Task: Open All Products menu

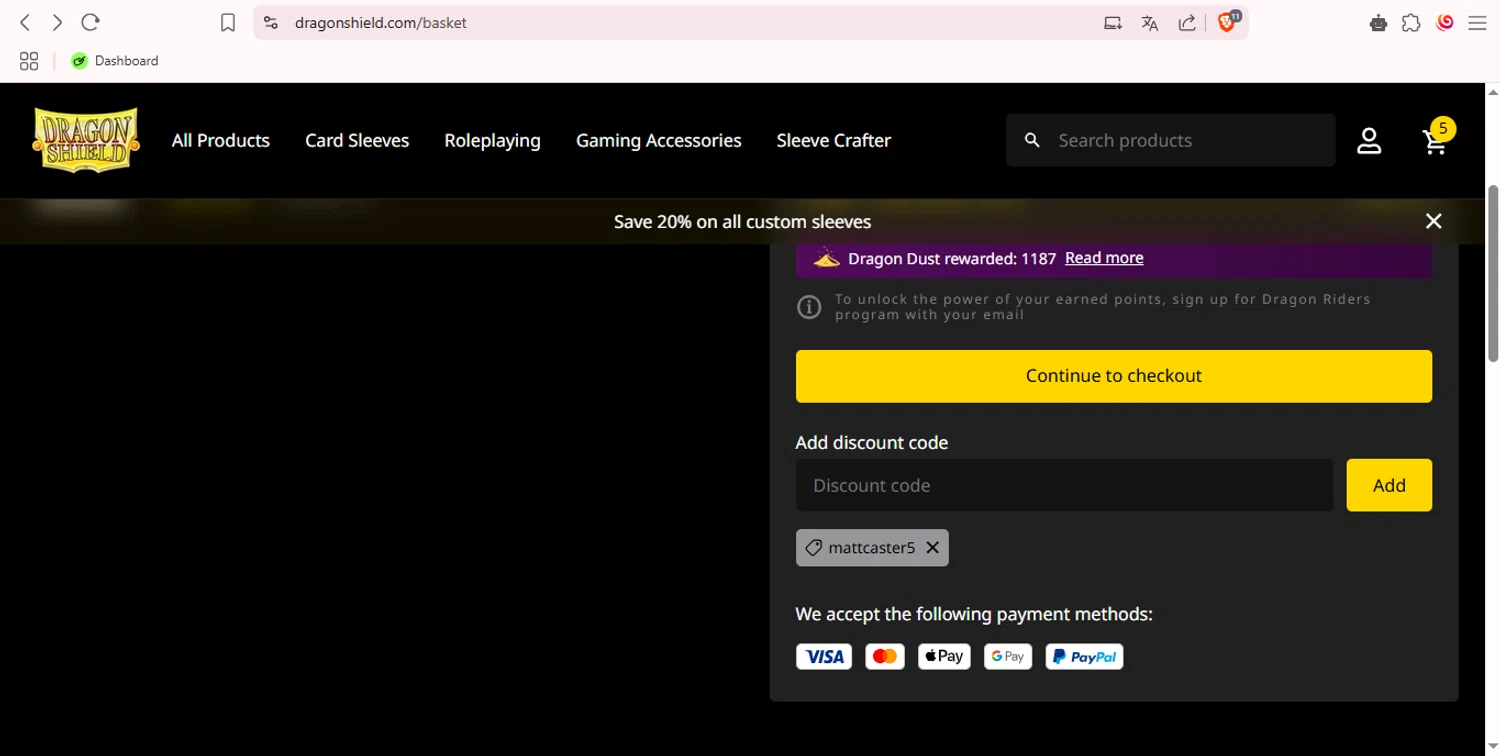Action: click(221, 140)
